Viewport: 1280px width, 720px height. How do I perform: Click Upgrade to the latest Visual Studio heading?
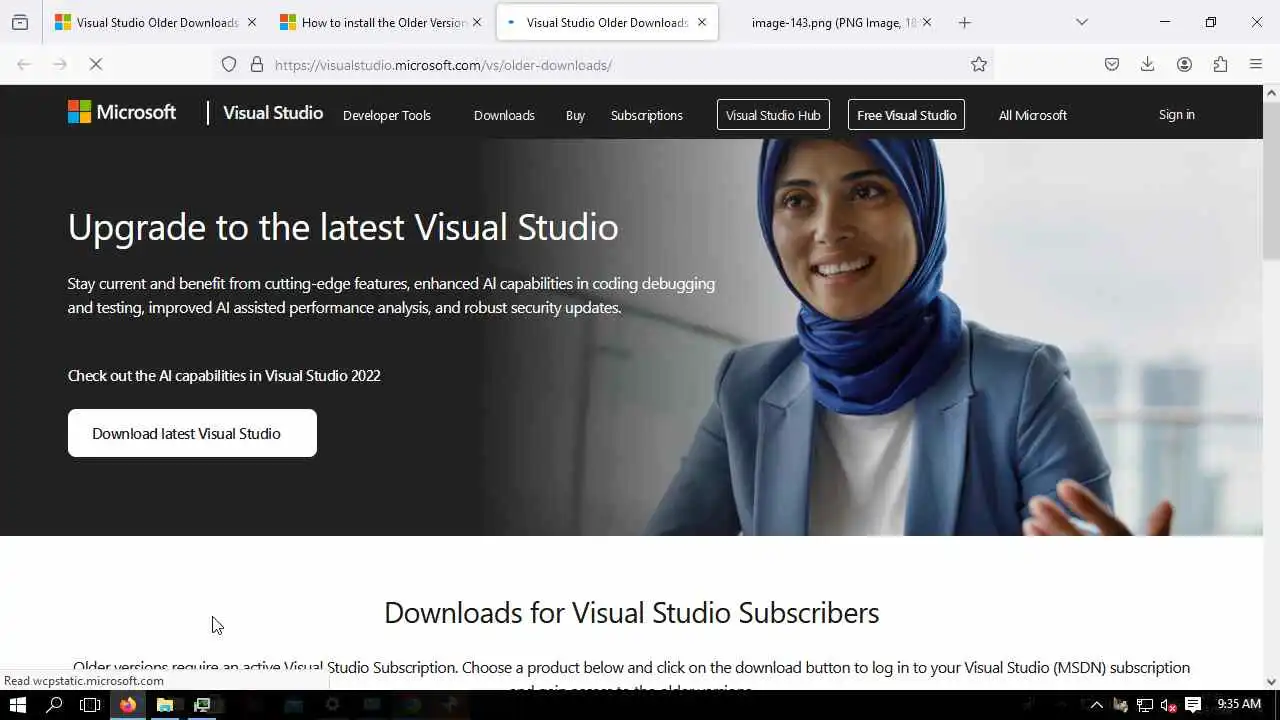[343, 227]
